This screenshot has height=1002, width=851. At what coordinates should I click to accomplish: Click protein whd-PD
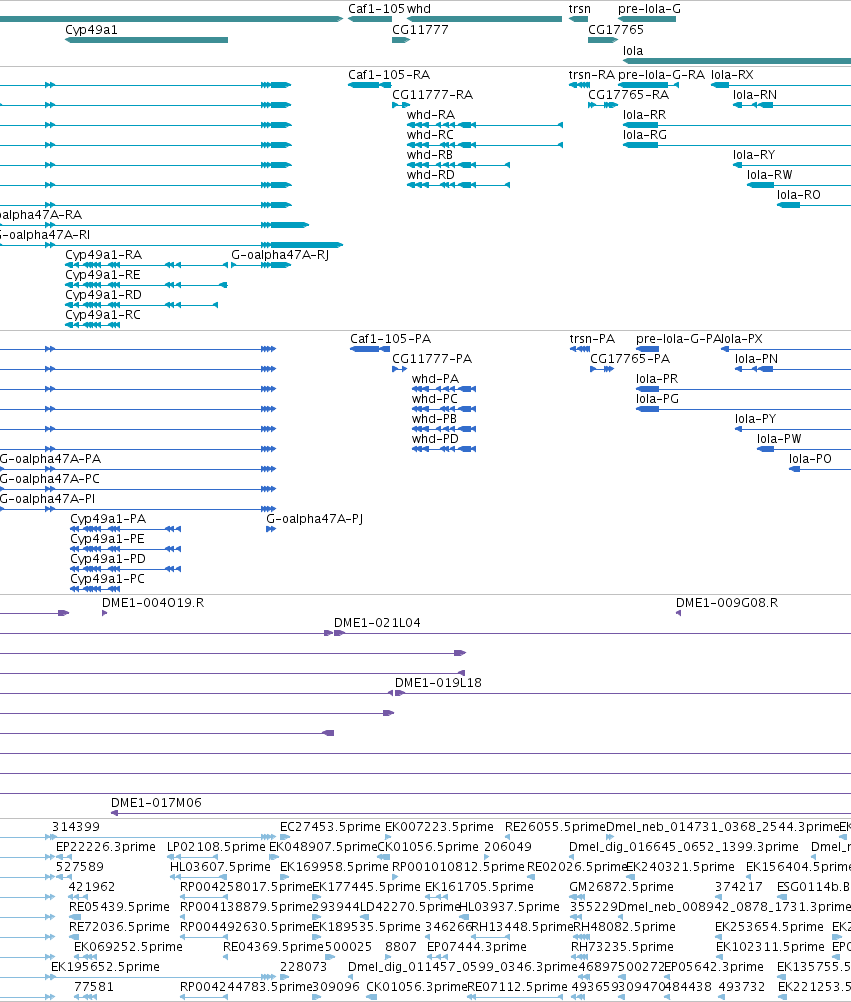pos(444,449)
